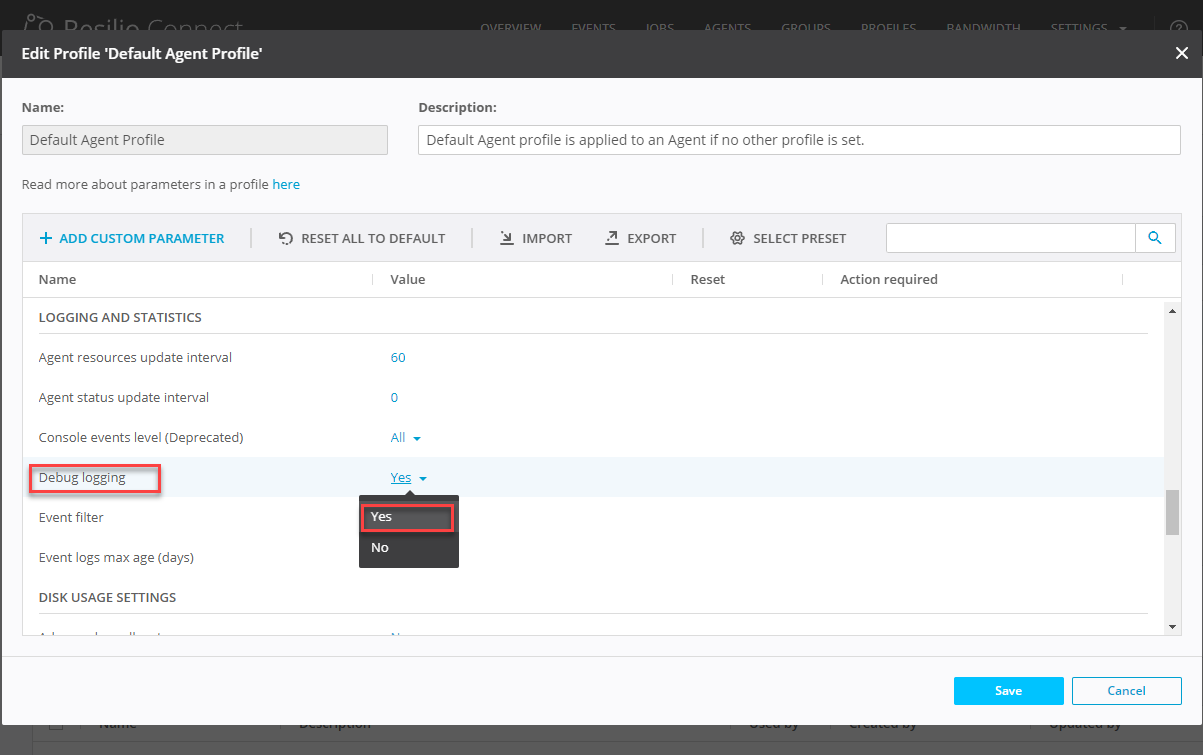Open the Debug logging value dropdown

point(408,478)
